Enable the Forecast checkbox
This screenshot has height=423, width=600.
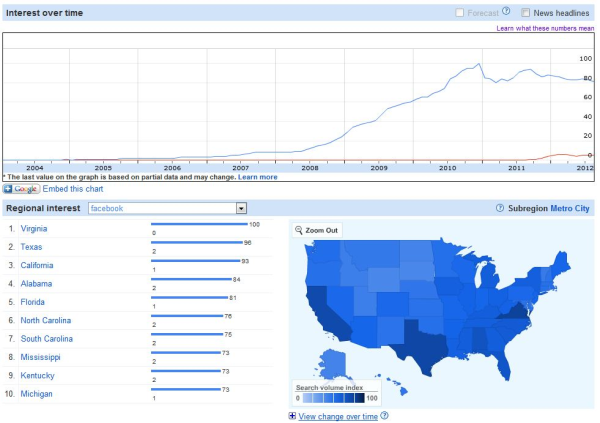[459, 13]
